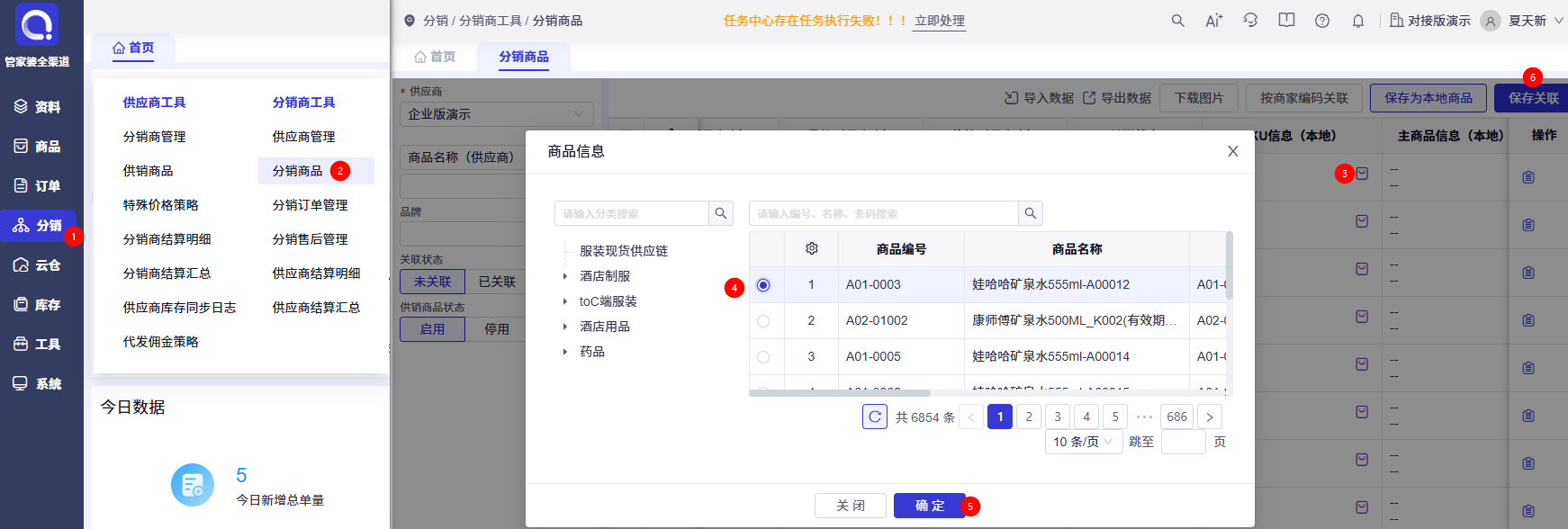Close the 商品信息 dialog with X
This screenshot has height=529, width=1568.
click(1233, 151)
